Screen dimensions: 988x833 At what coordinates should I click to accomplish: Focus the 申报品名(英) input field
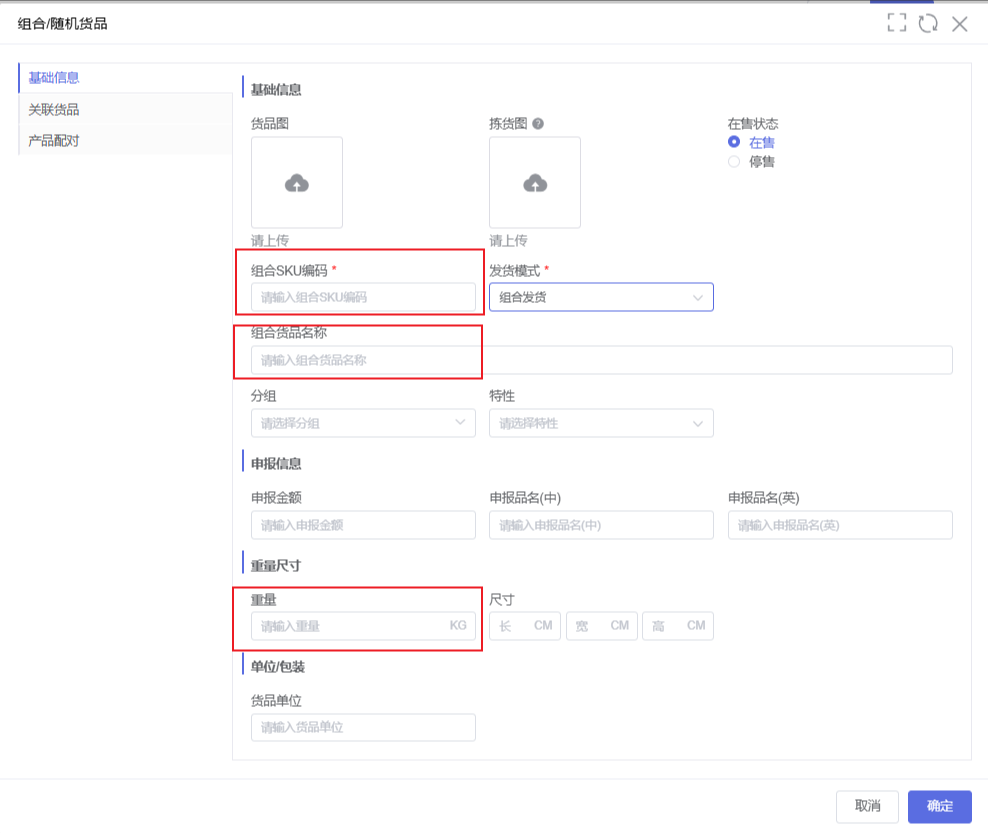coord(840,525)
